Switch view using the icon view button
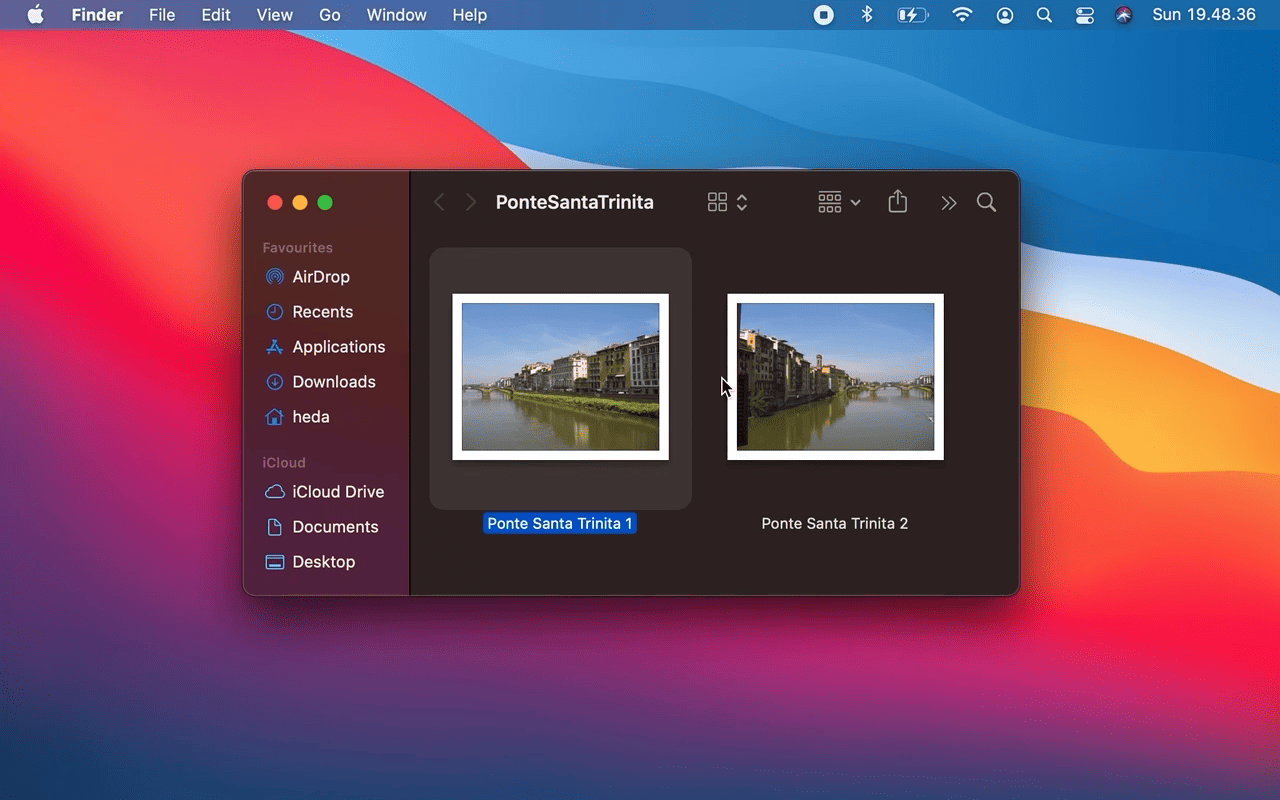The image size is (1280, 800). tap(717, 202)
